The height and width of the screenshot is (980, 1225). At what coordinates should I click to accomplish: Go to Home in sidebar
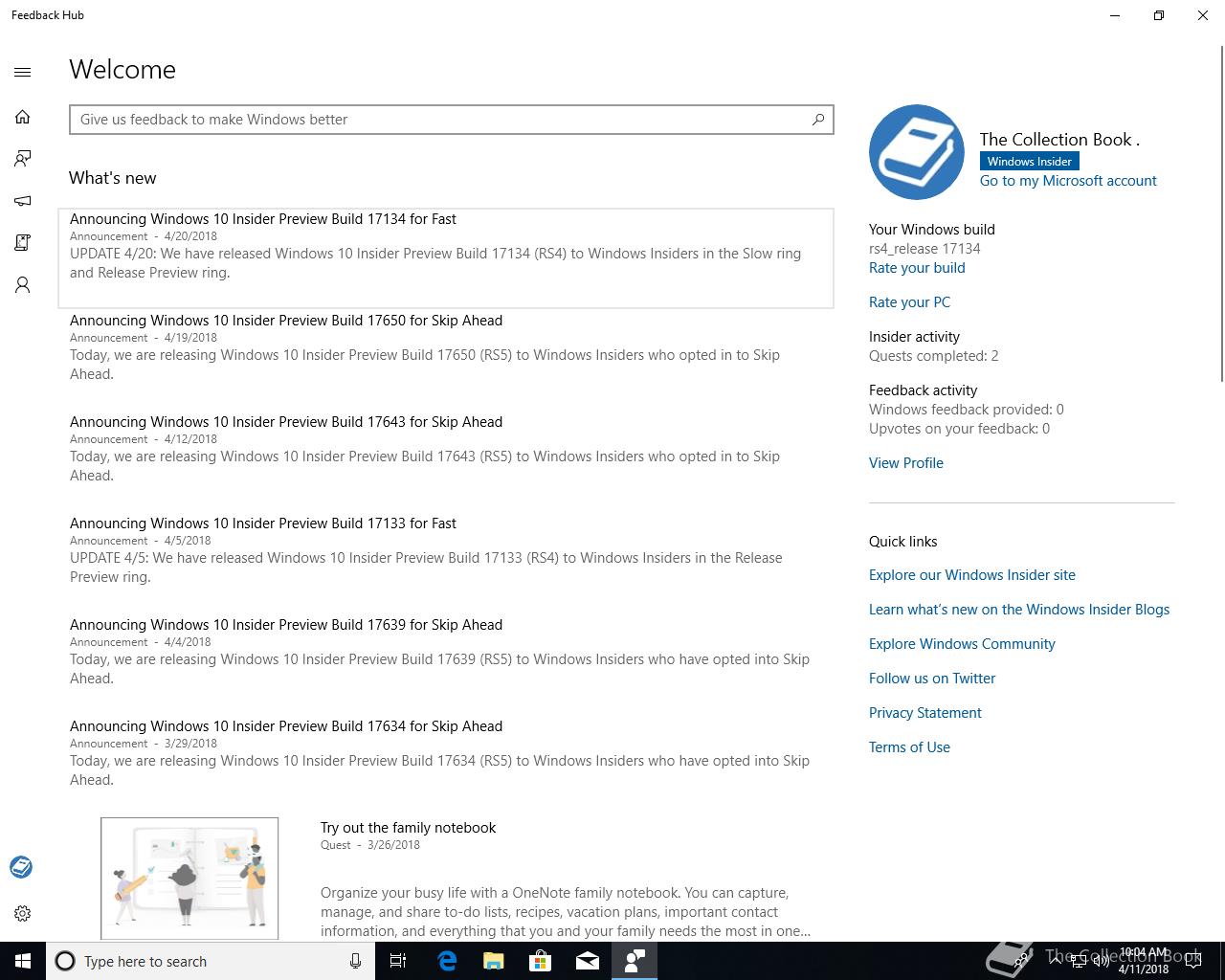coord(23,117)
